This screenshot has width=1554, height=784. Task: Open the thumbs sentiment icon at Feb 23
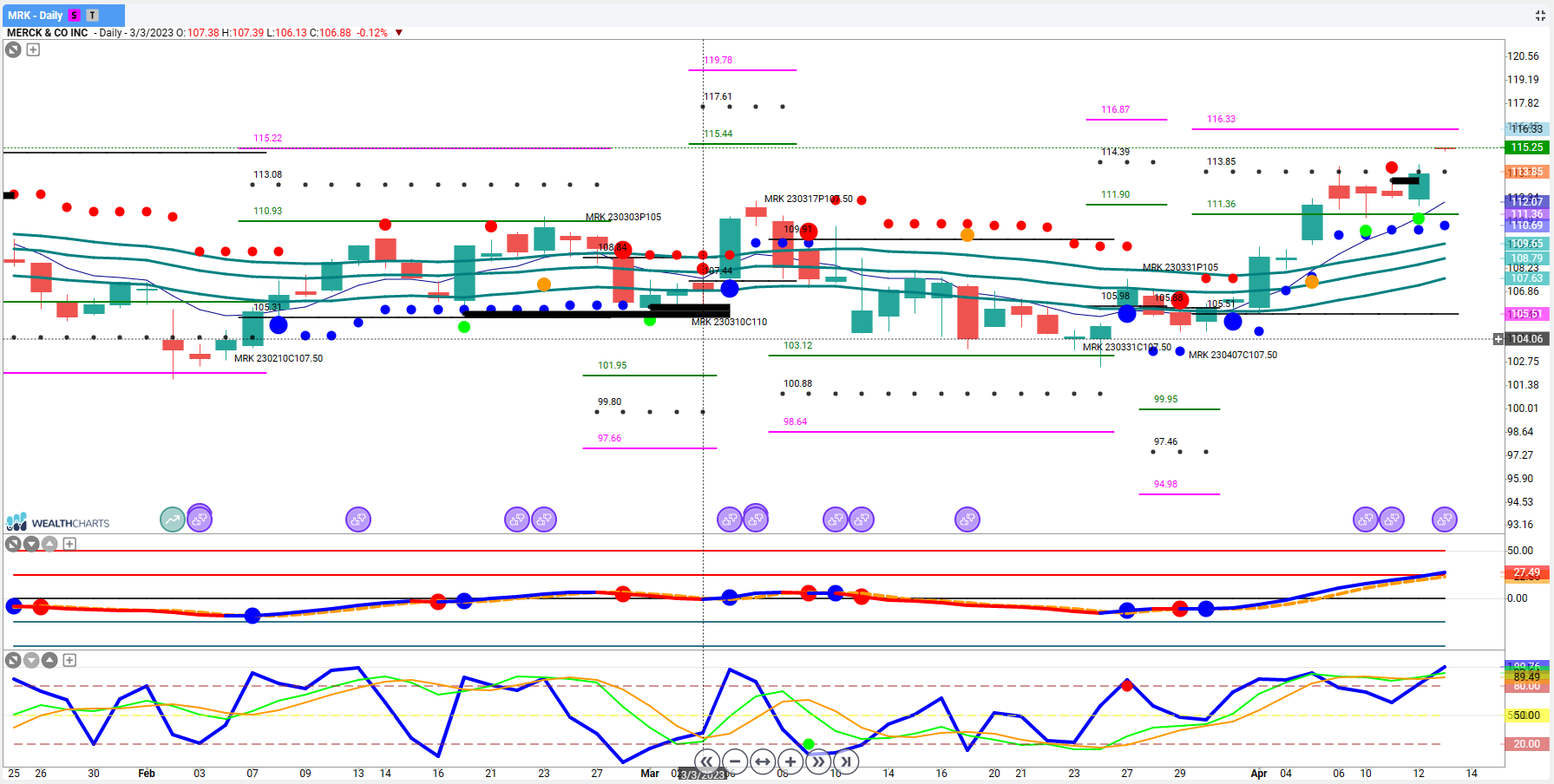point(544,519)
